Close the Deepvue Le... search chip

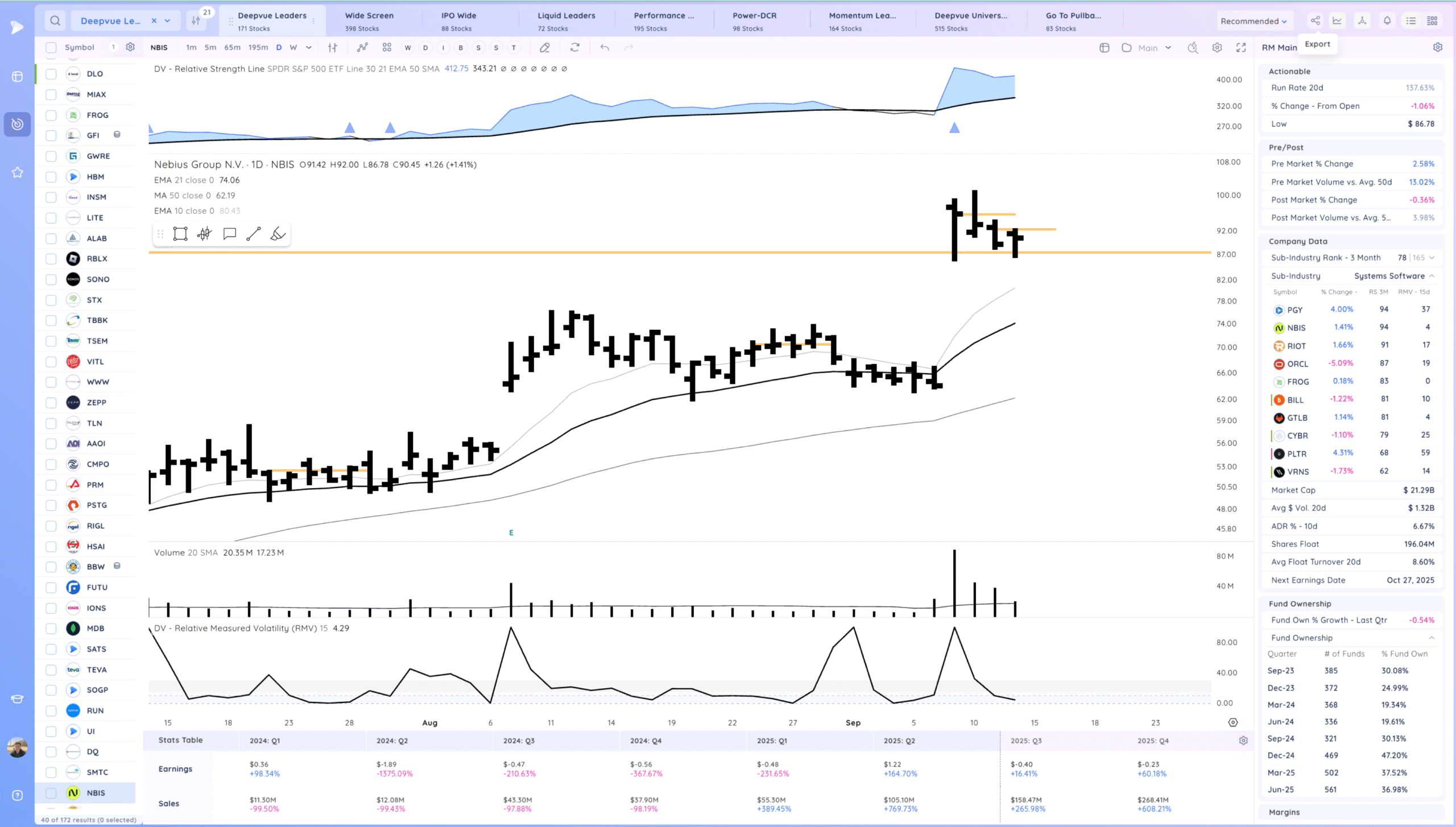154,21
